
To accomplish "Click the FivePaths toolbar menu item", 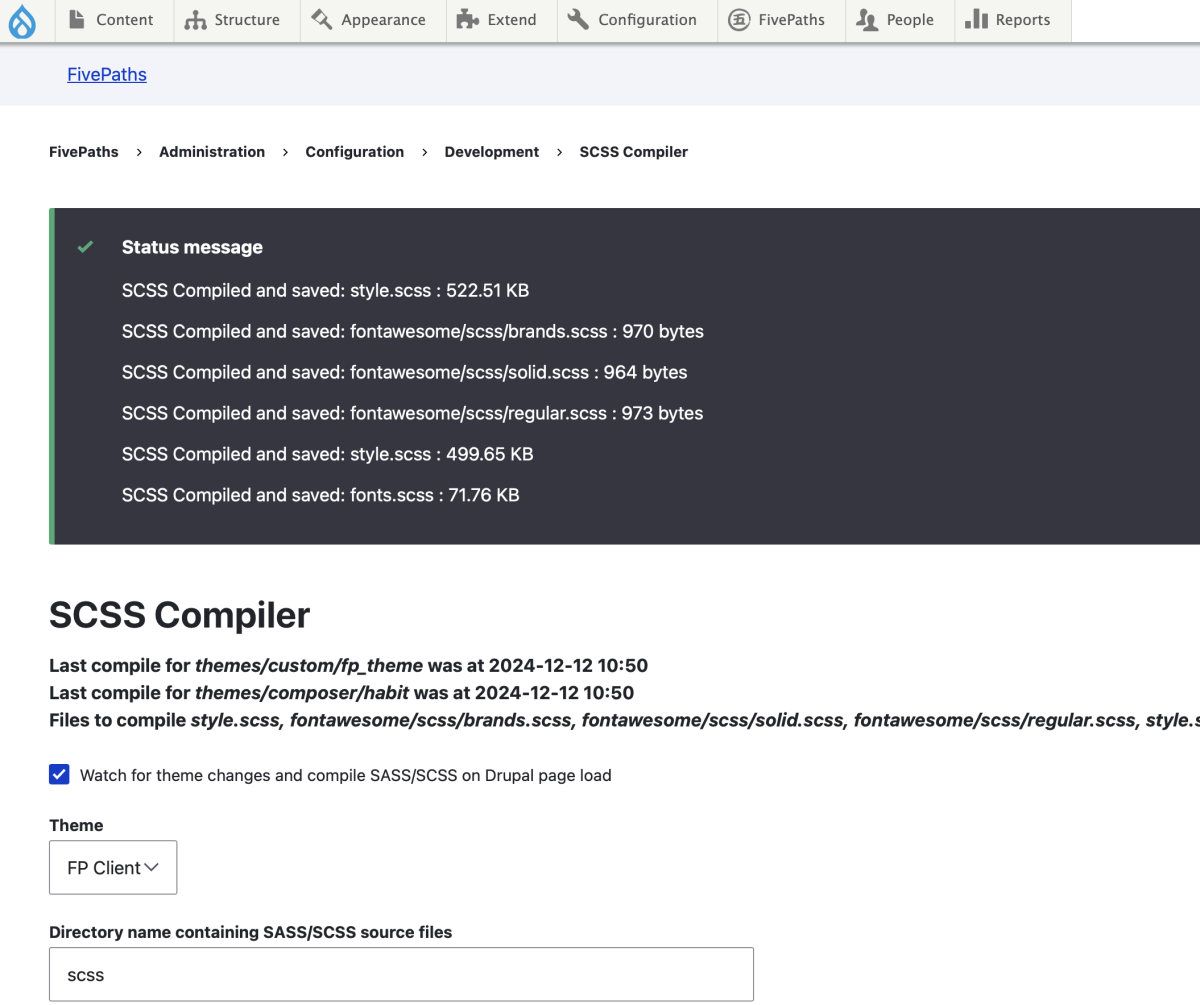I will [780, 19].
